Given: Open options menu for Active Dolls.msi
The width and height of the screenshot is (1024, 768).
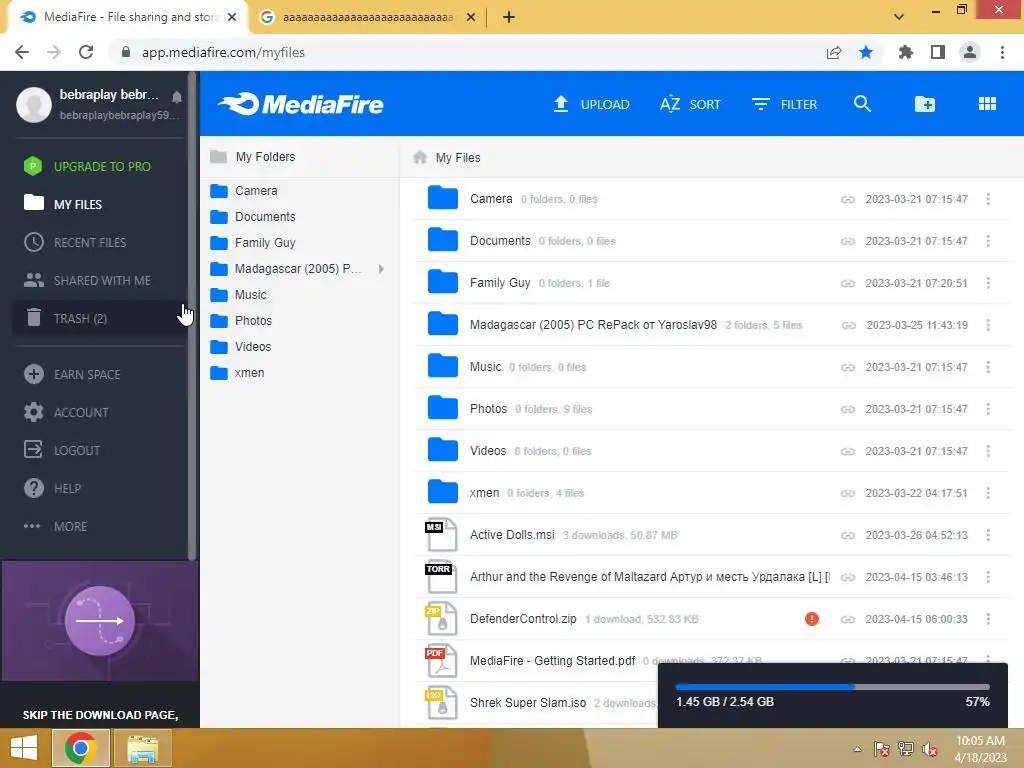Looking at the screenshot, I should tap(988, 535).
